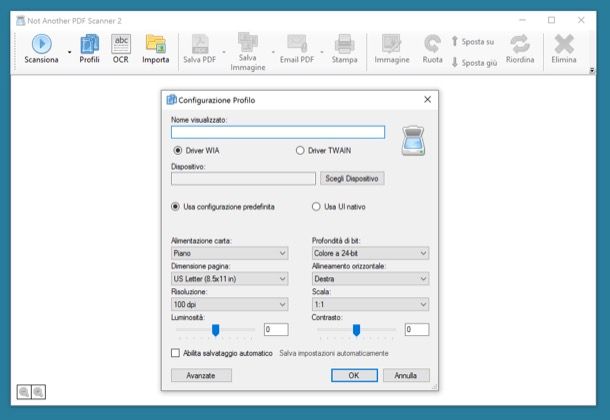Screen dimensions: 610x420
Task: Click the Nome visualizzato text field
Action: pos(278,132)
